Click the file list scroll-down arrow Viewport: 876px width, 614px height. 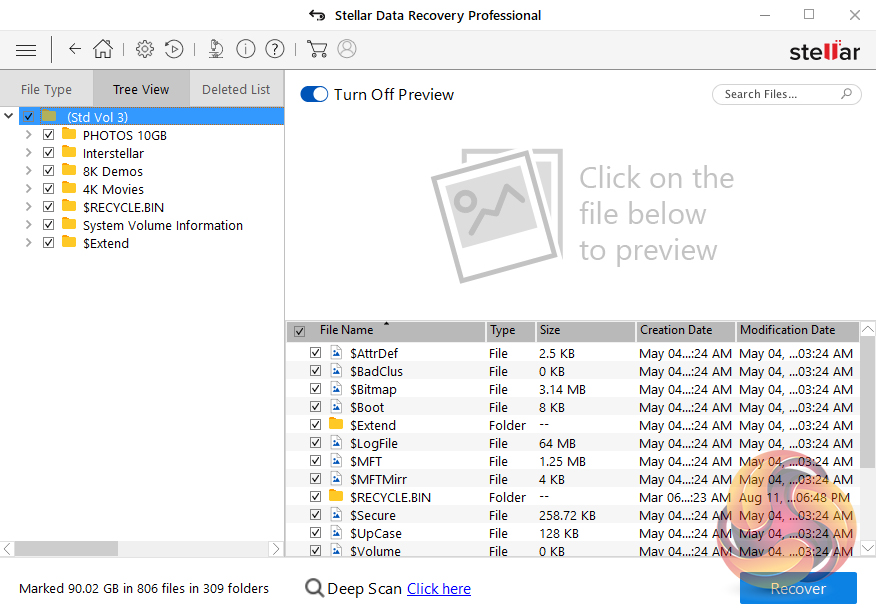click(x=868, y=548)
